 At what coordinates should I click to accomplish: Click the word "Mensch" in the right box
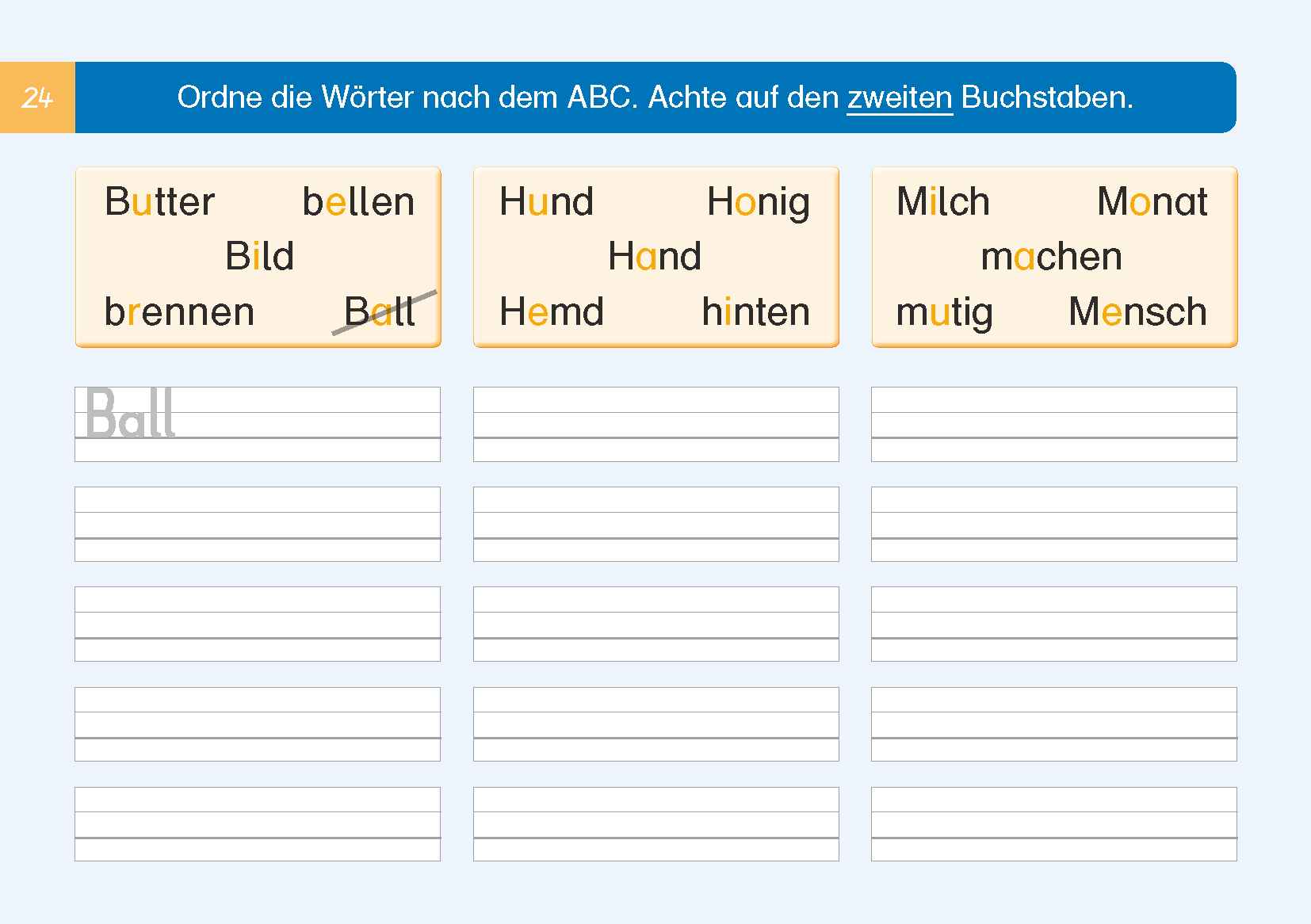click(1137, 311)
